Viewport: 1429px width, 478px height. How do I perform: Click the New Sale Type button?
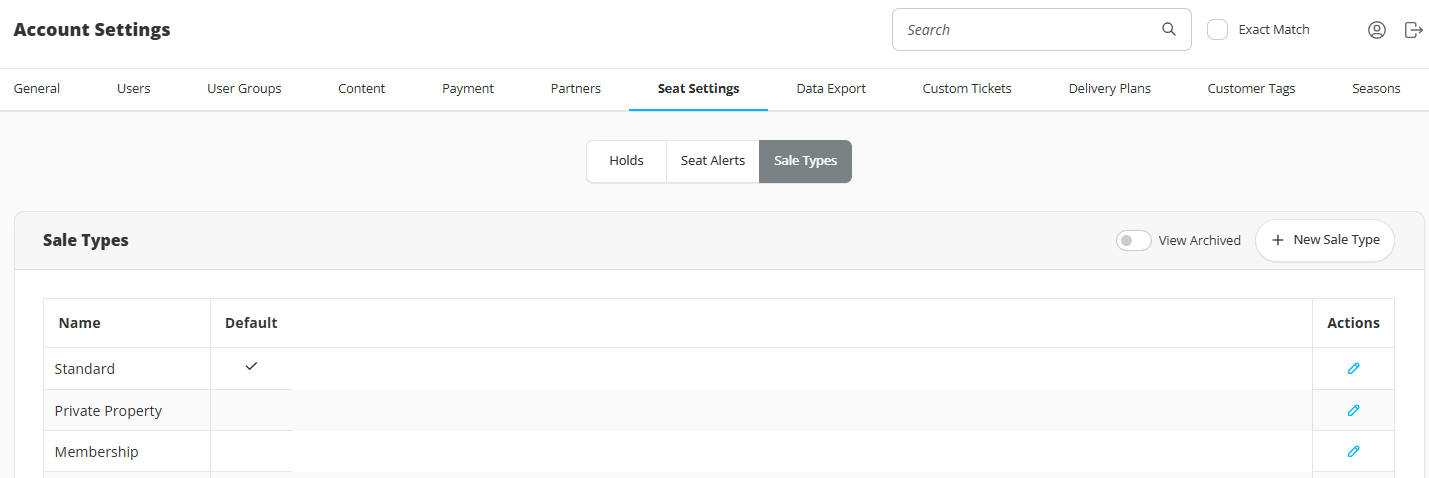point(1325,240)
